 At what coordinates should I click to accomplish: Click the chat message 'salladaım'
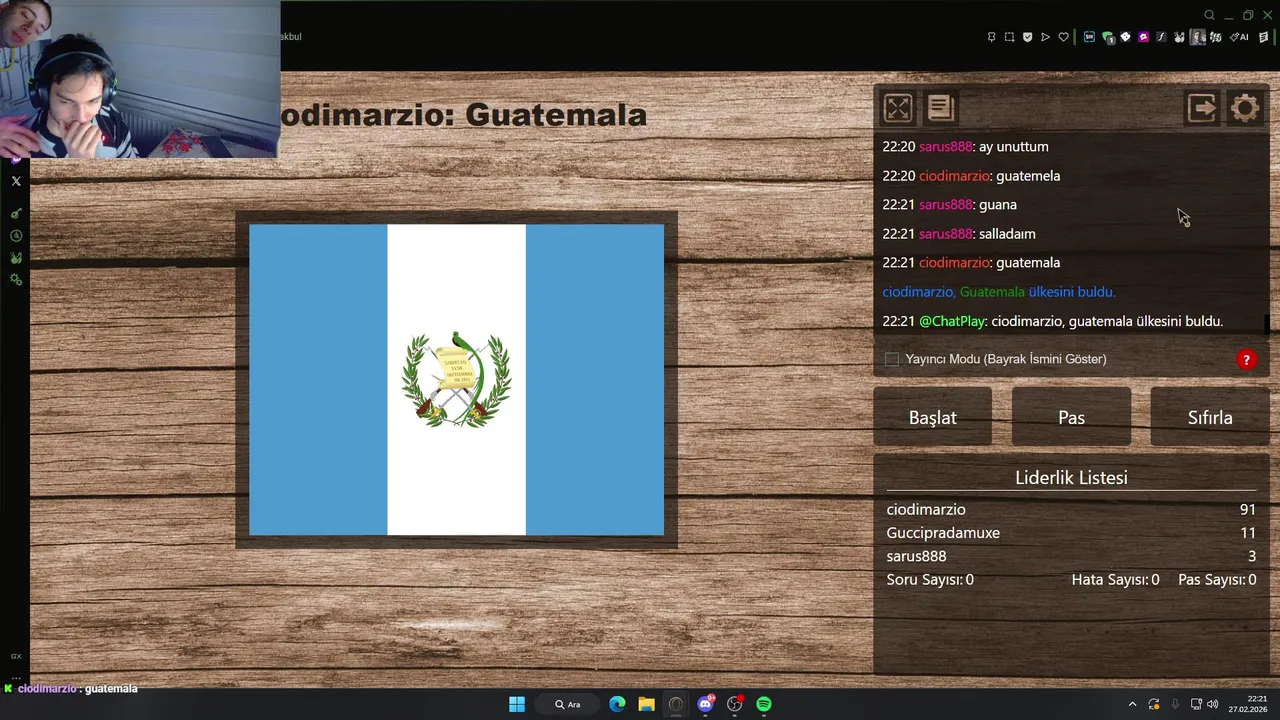click(x=1007, y=233)
